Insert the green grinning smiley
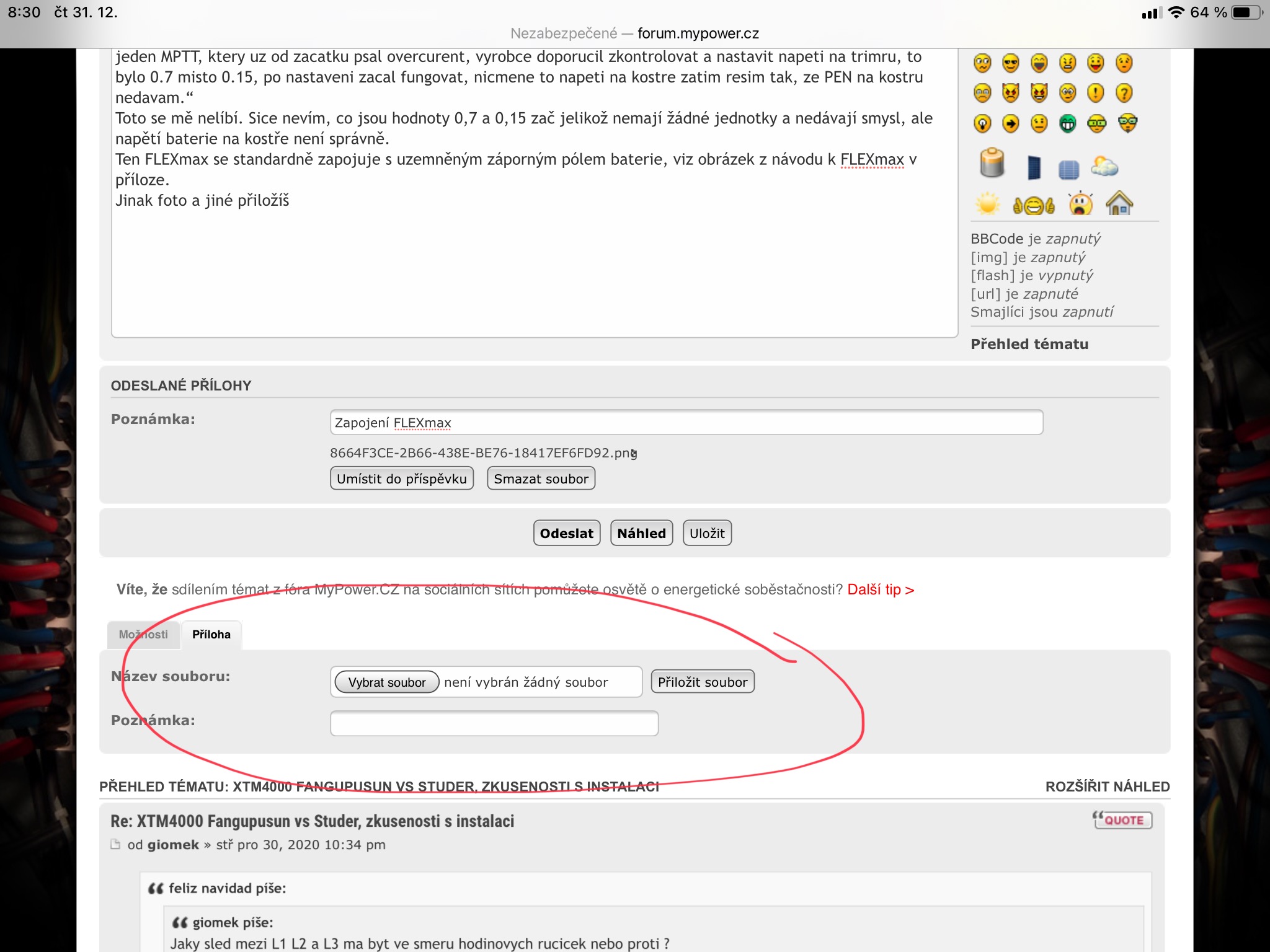Image resolution: width=1270 pixels, height=952 pixels. pos(1067,124)
